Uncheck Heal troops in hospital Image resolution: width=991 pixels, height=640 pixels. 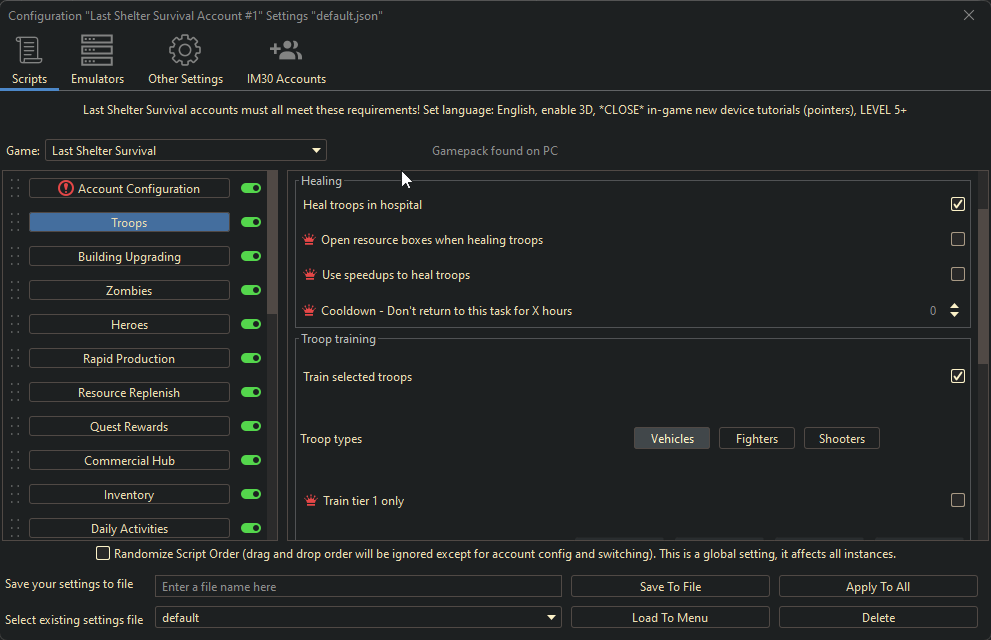point(957,204)
